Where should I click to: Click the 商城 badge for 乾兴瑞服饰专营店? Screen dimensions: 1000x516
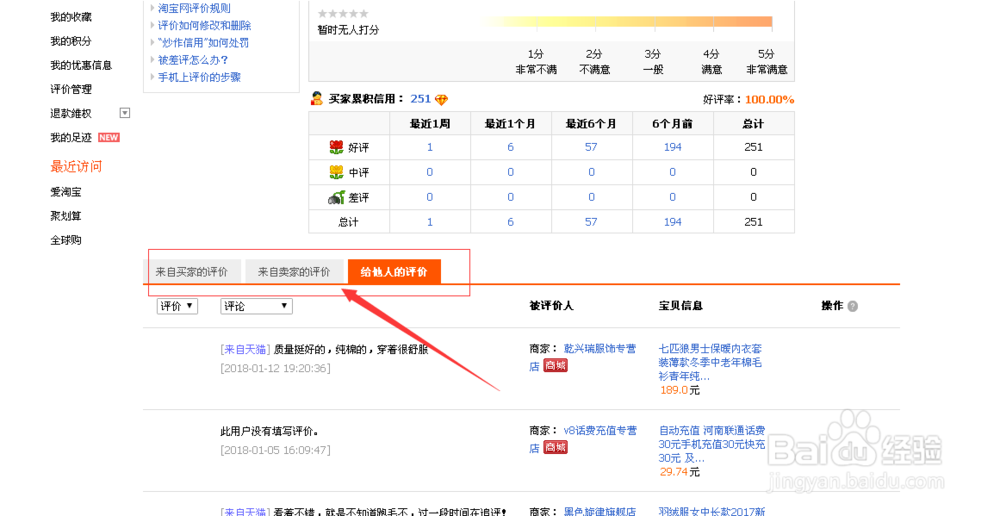pos(555,366)
